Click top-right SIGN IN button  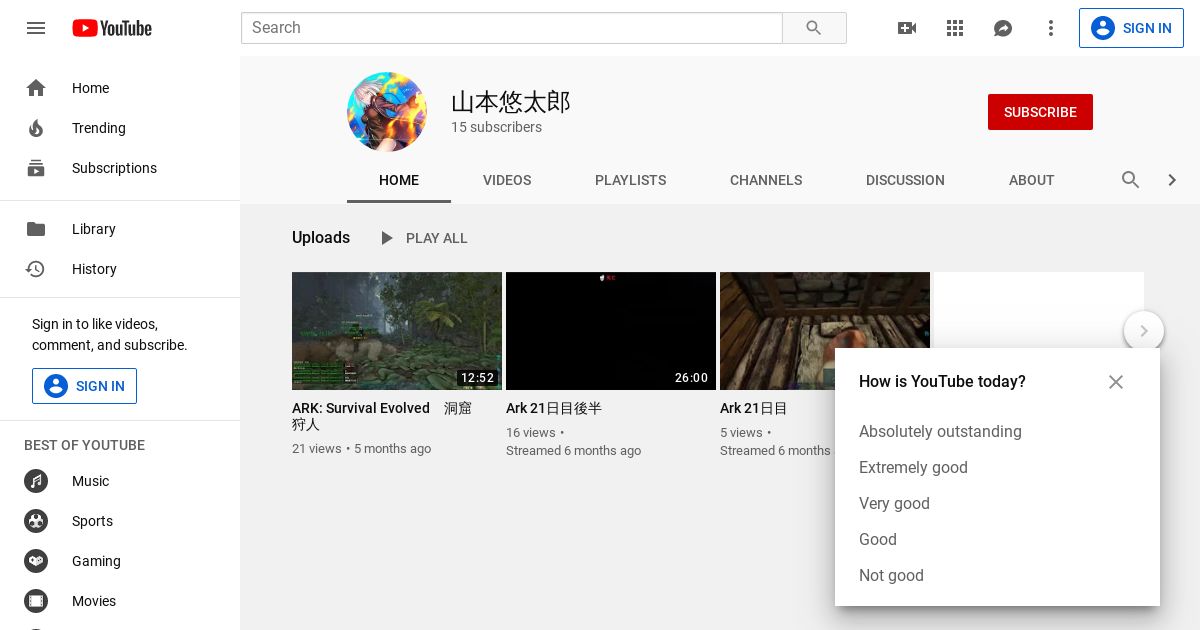pos(1131,28)
